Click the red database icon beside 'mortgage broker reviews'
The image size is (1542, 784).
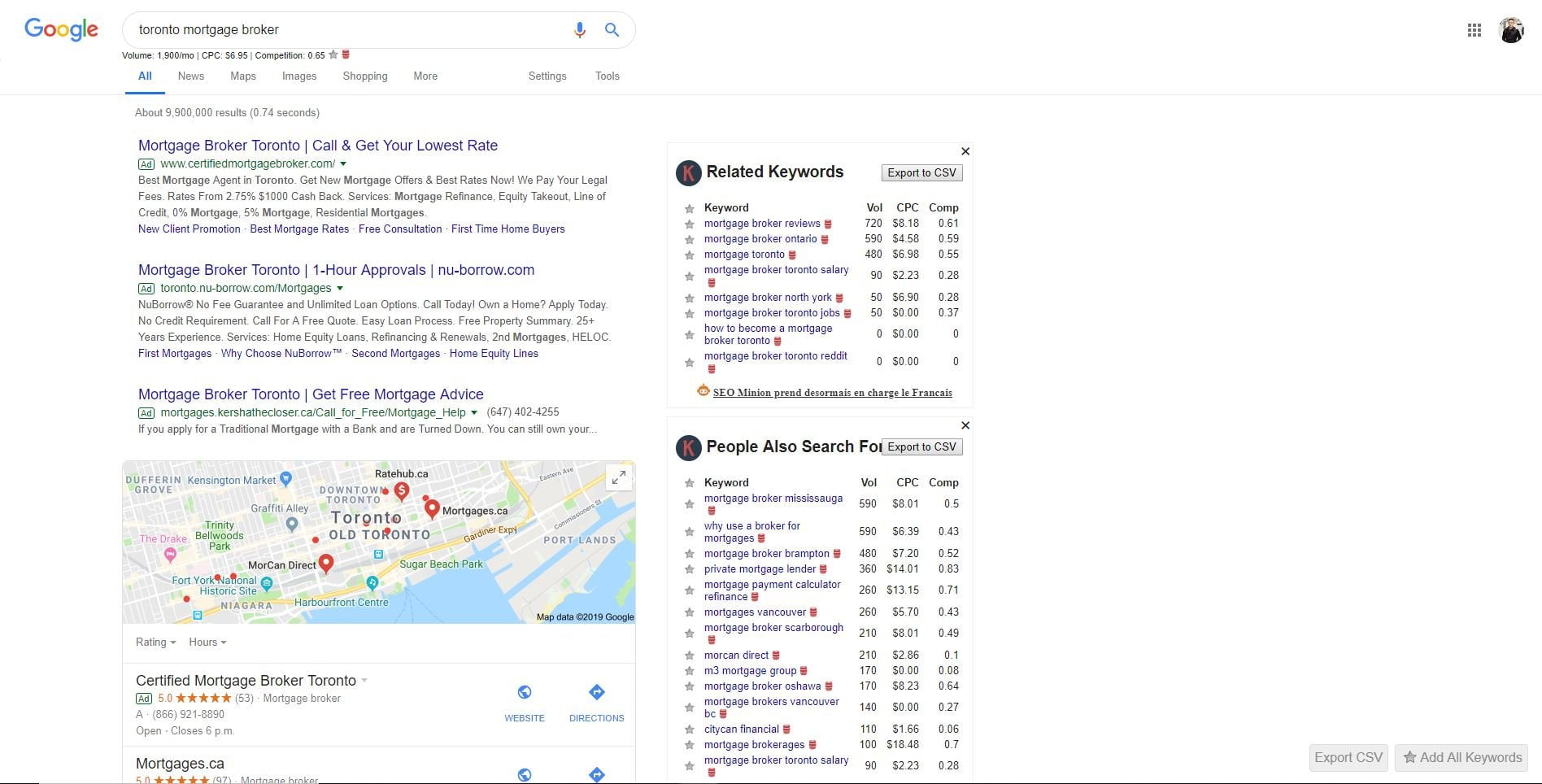pos(829,224)
